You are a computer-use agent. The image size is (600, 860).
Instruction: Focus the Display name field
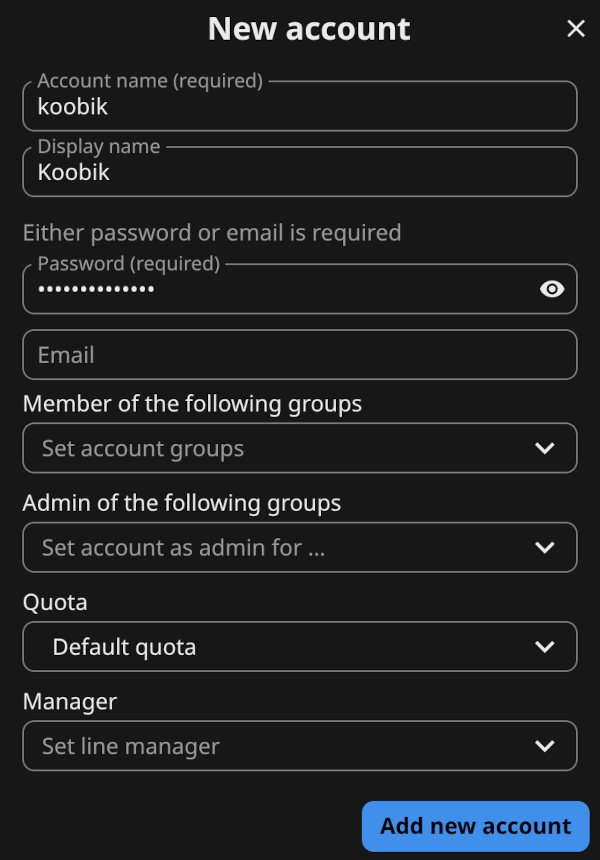(299, 172)
